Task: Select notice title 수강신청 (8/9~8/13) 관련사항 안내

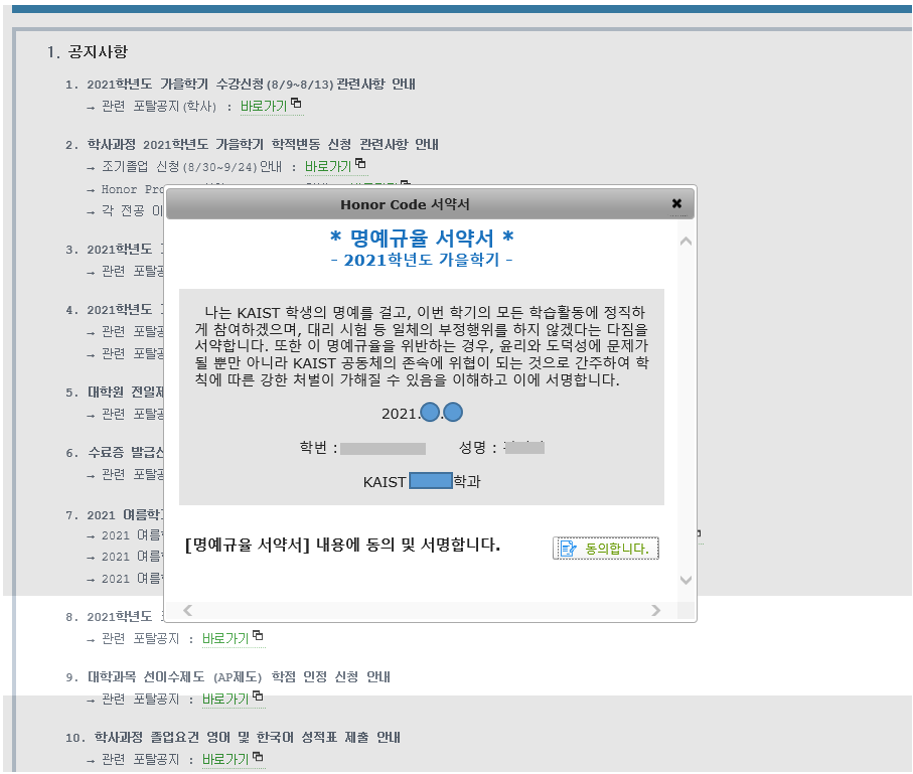Action: [x=251, y=84]
